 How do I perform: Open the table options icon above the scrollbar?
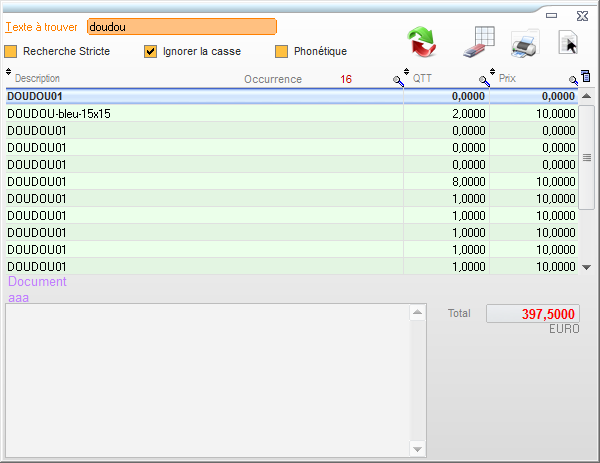pos(586,76)
